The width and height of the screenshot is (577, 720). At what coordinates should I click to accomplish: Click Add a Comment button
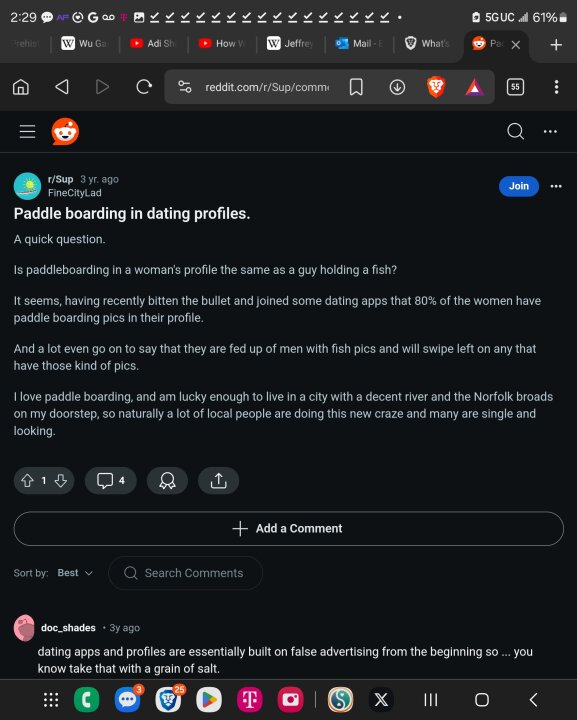coord(288,529)
